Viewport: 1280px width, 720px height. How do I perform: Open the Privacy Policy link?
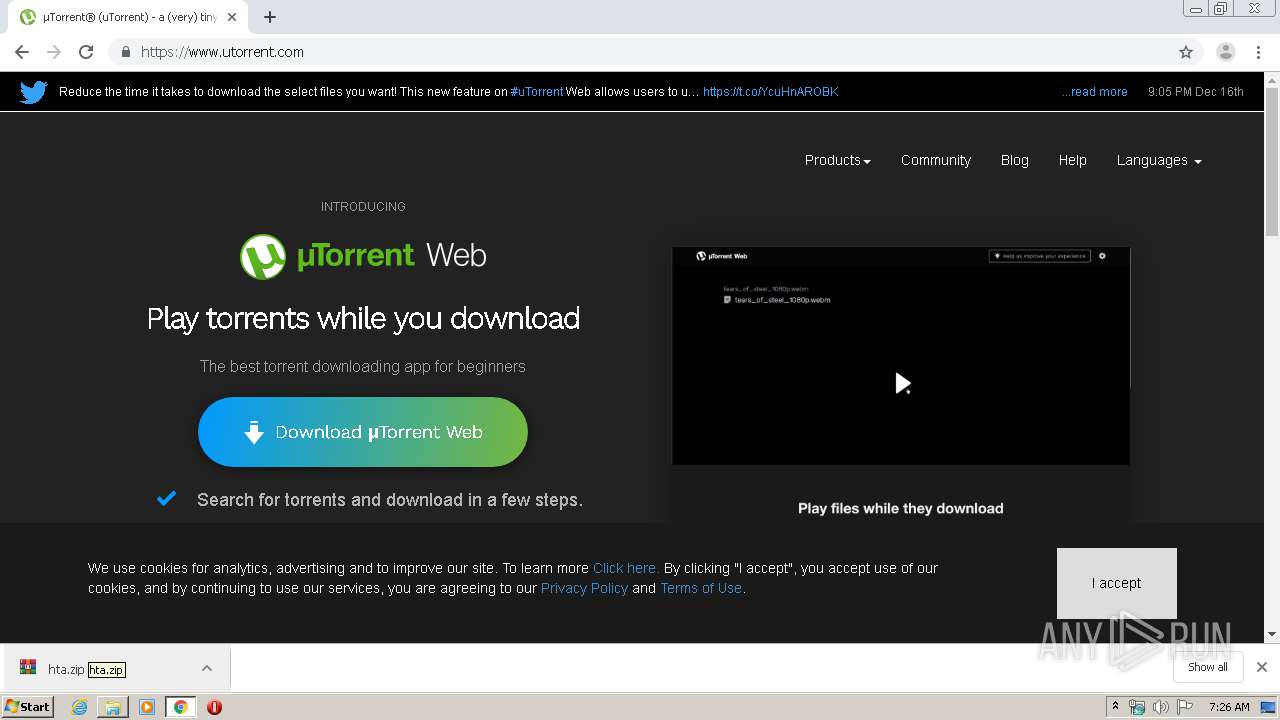(x=584, y=588)
